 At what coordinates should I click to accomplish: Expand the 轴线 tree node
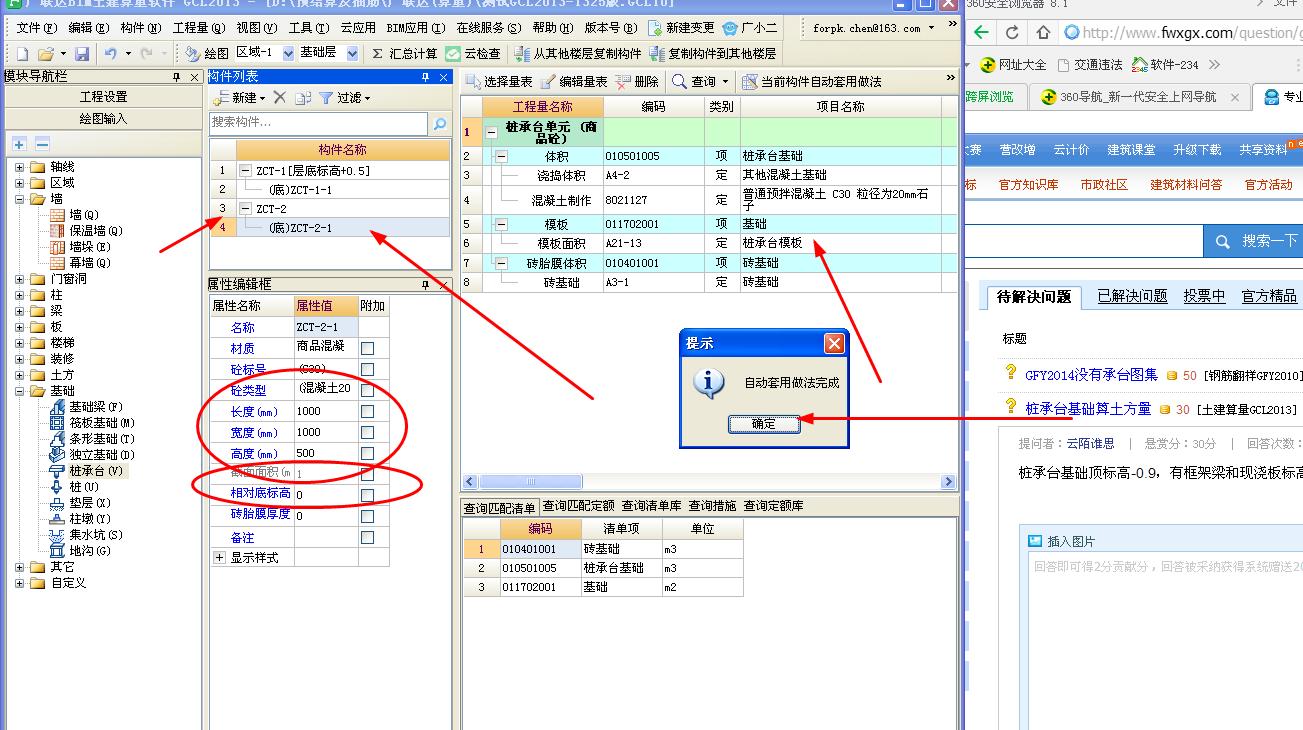tap(20, 167)
